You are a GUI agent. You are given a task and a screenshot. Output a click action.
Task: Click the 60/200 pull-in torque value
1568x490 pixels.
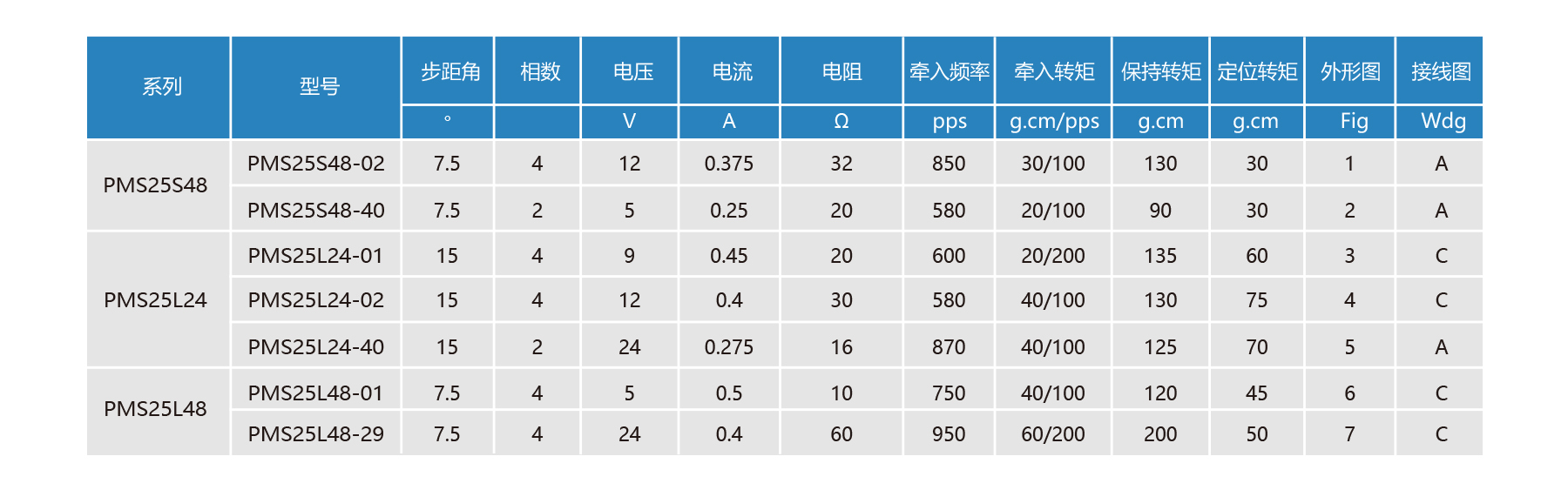[1053, 434]
